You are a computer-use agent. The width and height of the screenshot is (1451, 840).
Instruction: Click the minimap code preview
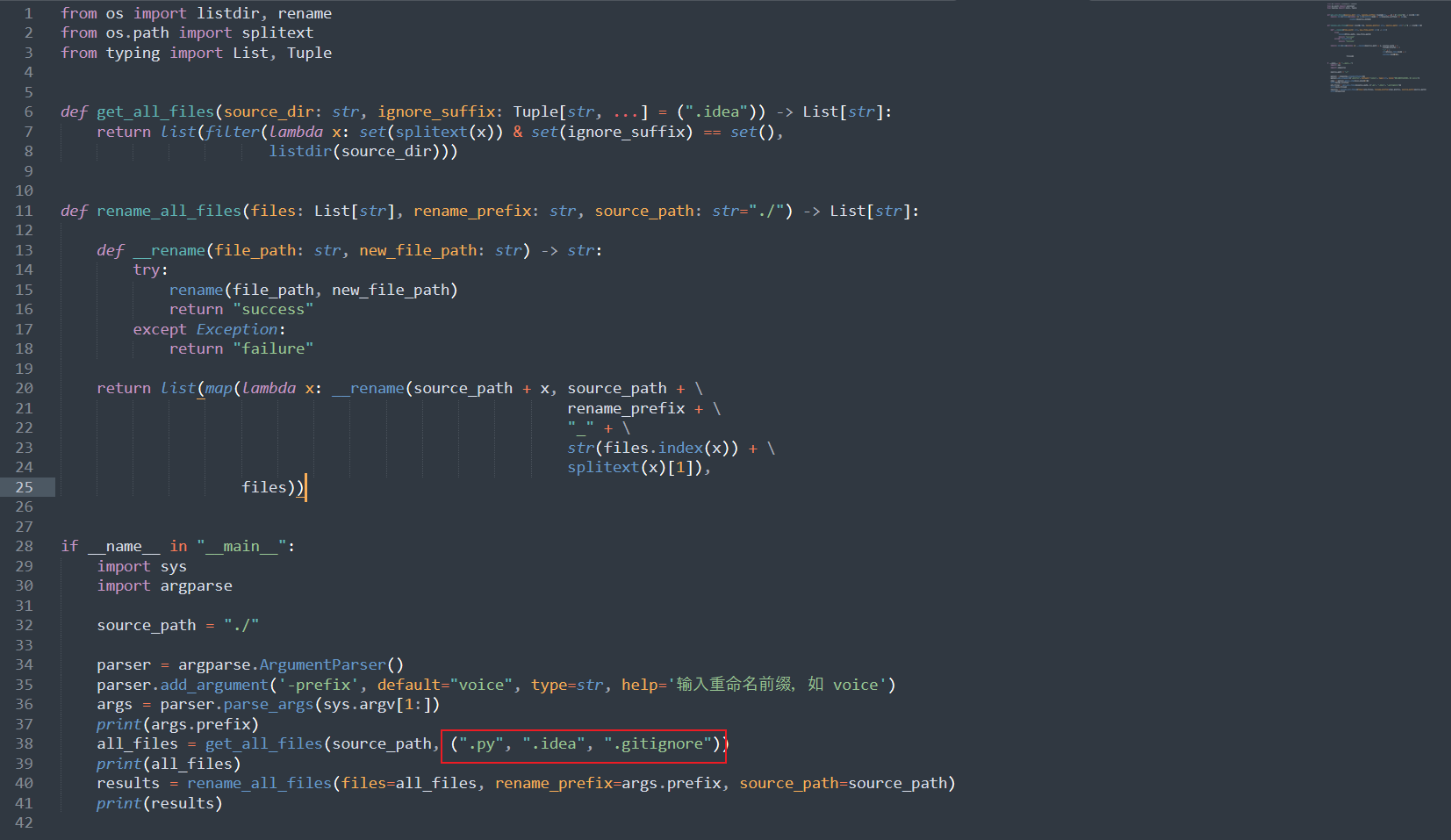point(1376,47)
